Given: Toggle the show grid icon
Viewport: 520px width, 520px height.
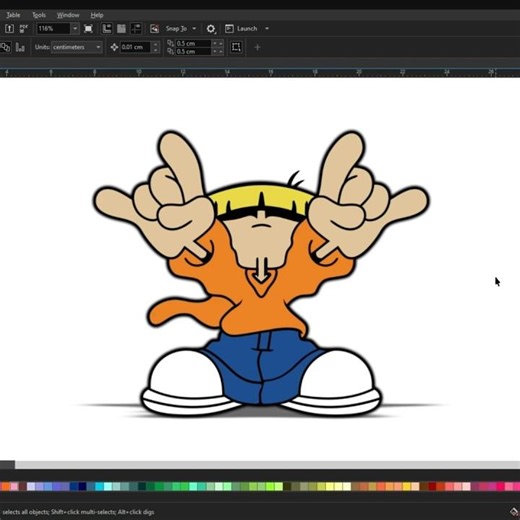Looking at the screenshot, I should click(121, 29).
